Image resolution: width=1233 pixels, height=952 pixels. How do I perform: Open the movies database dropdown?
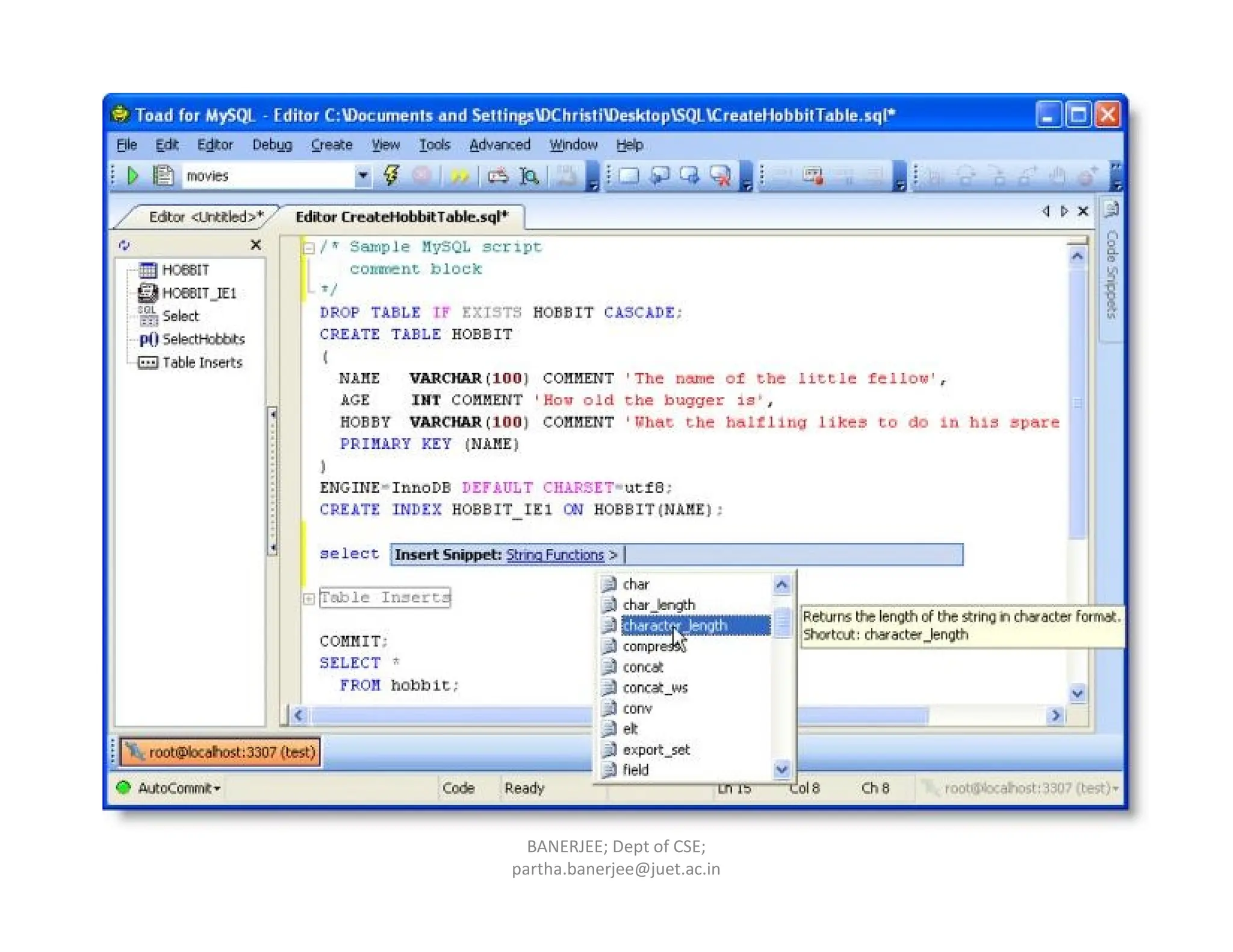tap(363, 176)
